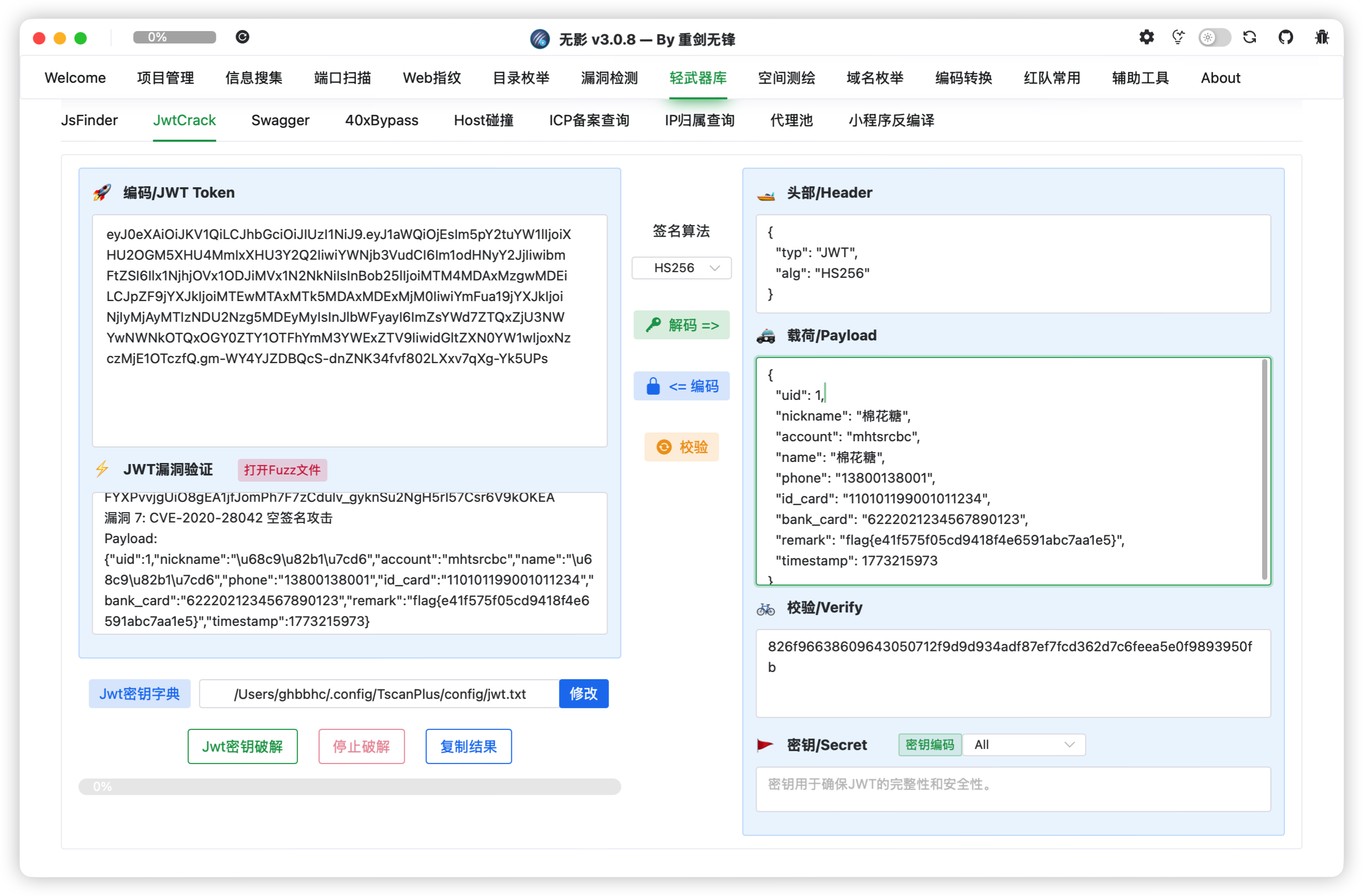Toggle the light/dark theme switch

click(x=1214, y=38)
